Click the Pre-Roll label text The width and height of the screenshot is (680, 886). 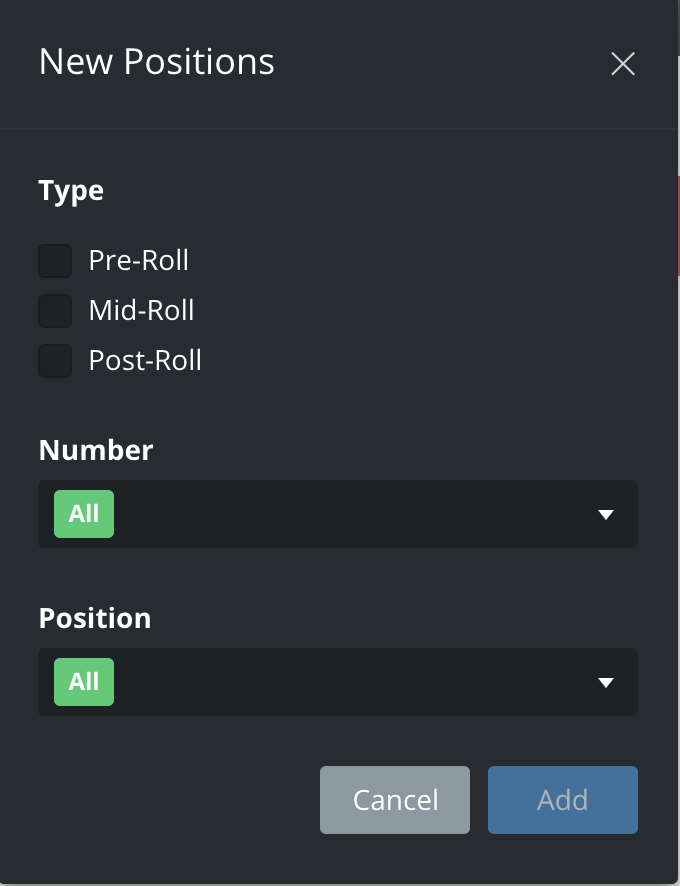point(139,261)
